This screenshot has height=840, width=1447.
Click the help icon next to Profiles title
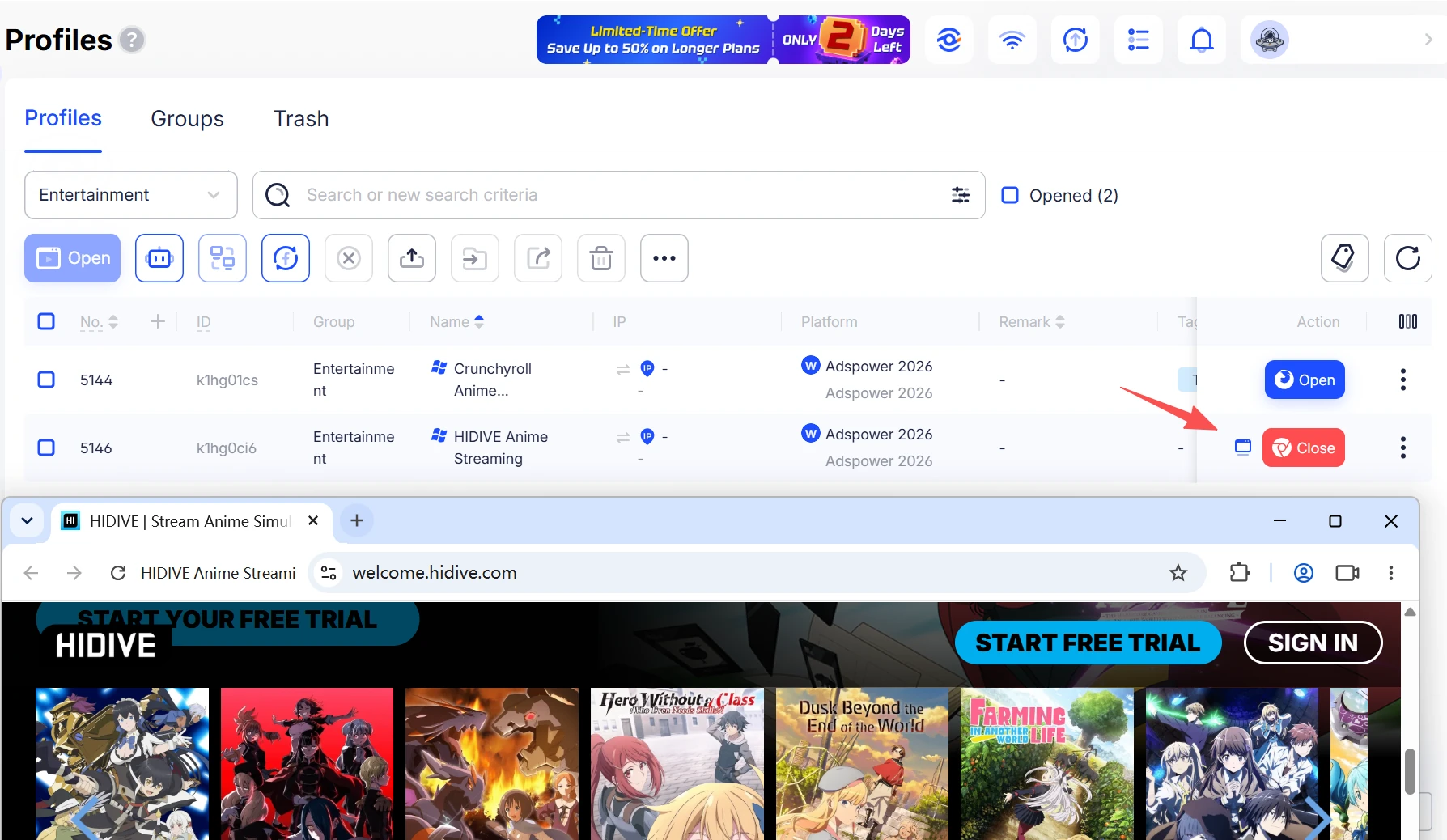click(132, 40)
